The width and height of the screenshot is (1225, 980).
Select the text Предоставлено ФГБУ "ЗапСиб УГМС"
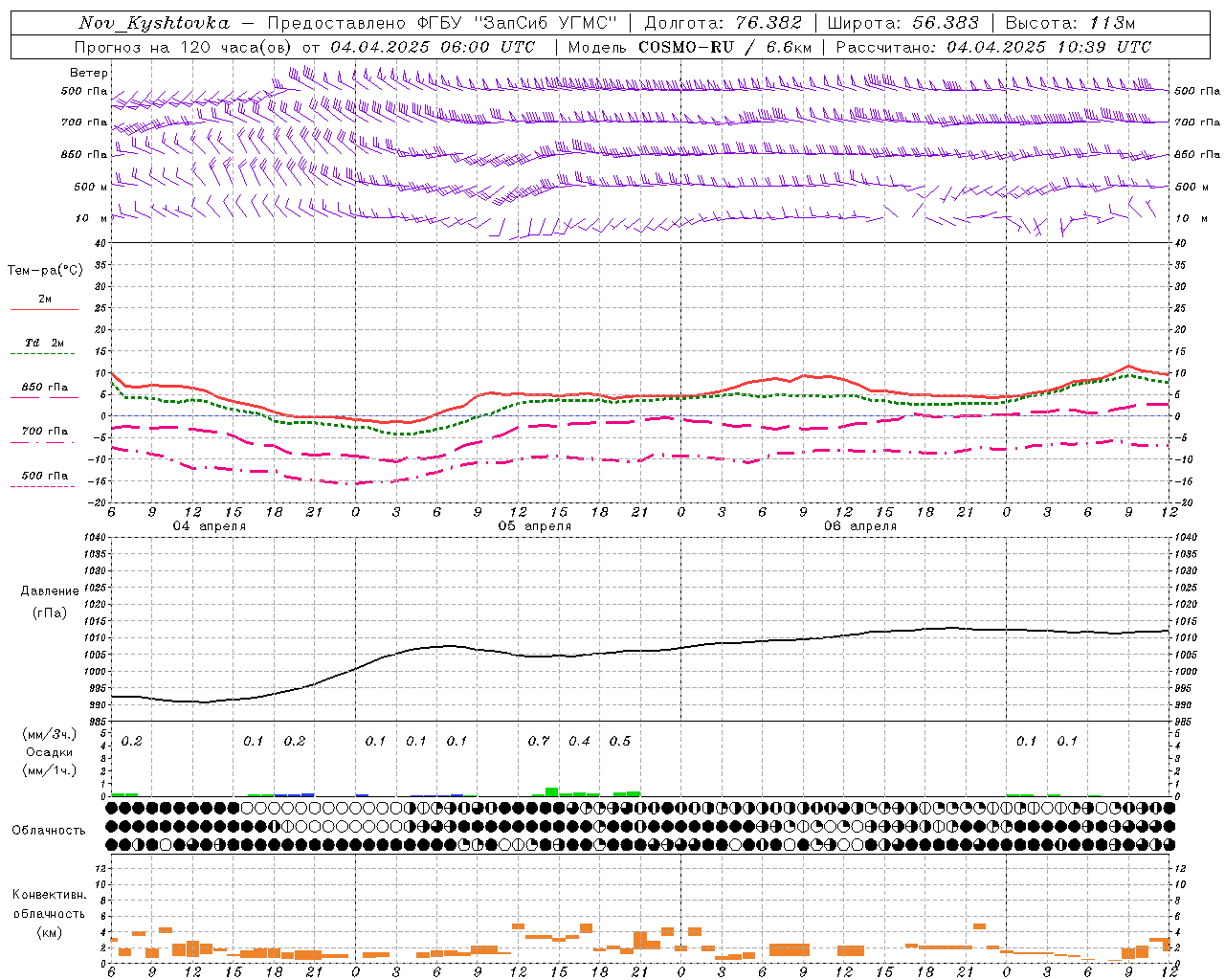[x=443, y=23]
